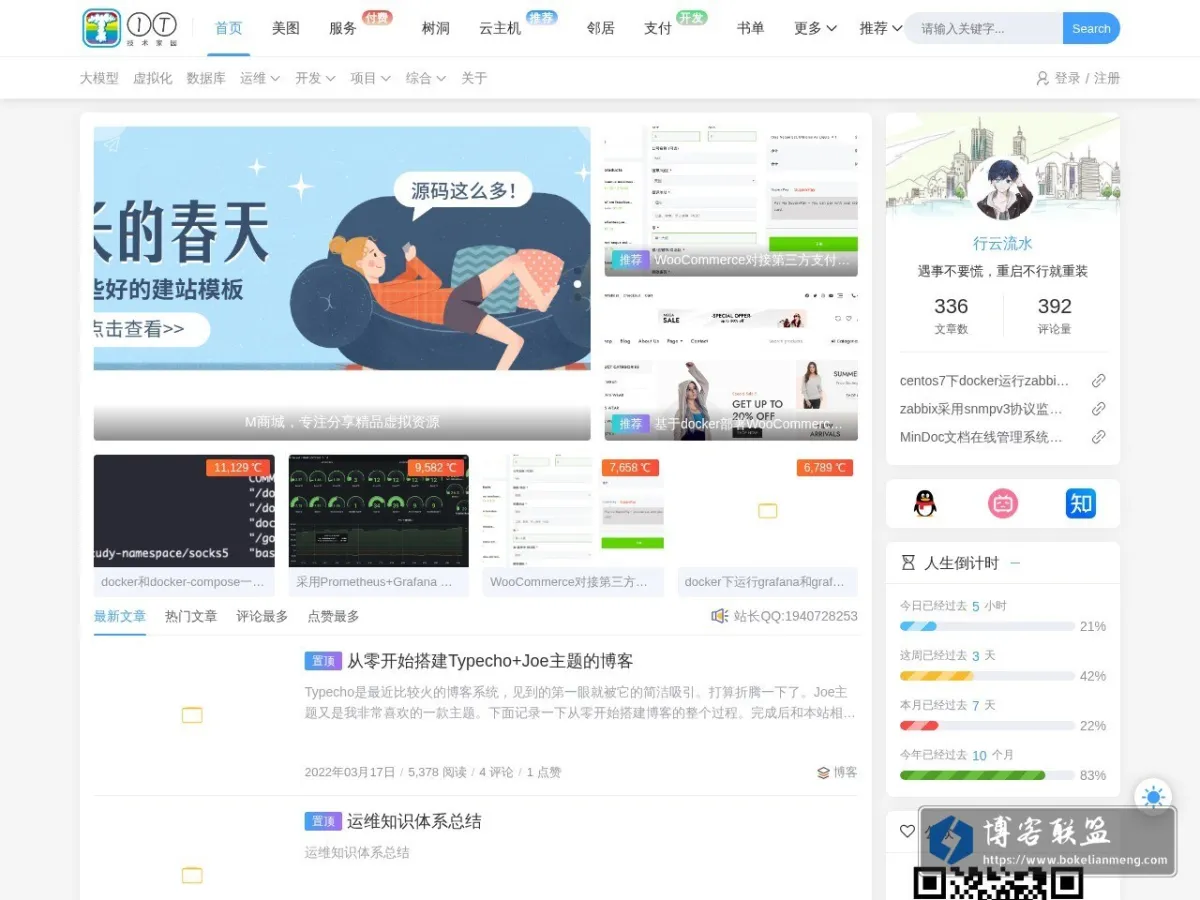Open the 书单 nav item
Viewport: 1200px width, 900px height.
(x=751, y=28)
